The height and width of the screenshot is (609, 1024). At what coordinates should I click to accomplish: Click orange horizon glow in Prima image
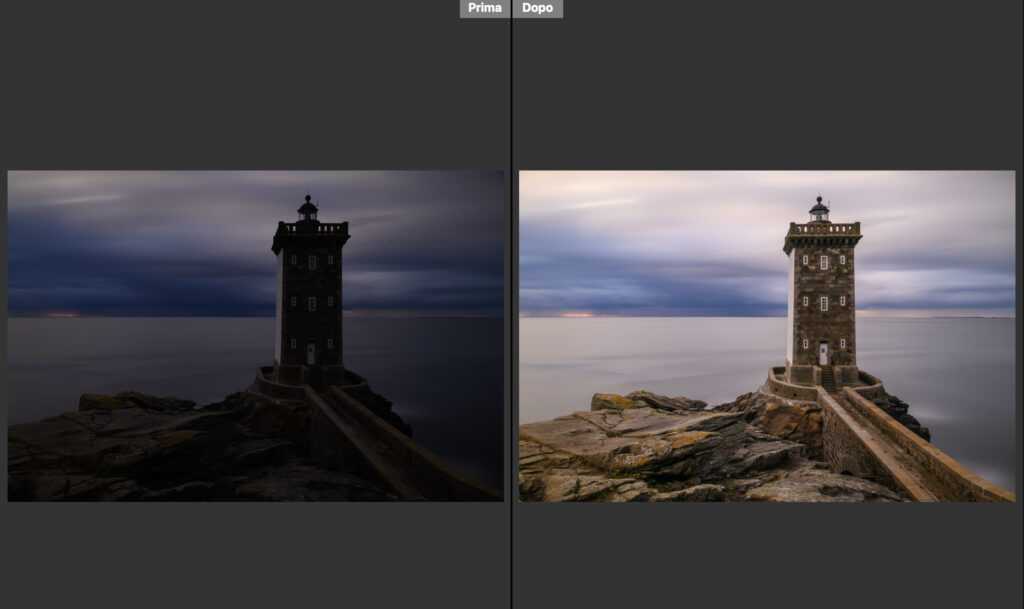pos(62,314)
